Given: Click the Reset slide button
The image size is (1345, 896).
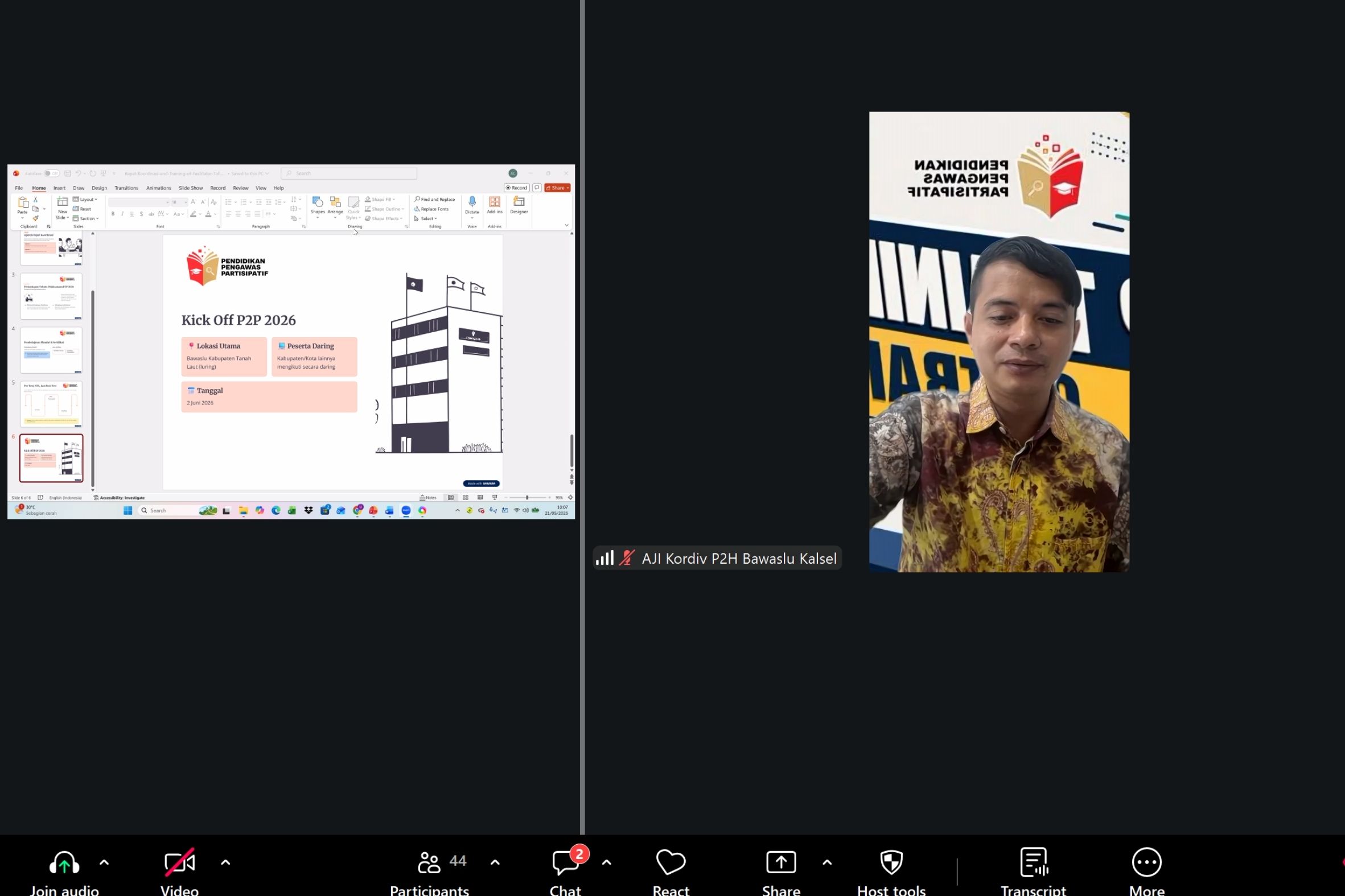Looking at the screenshot, I should tap(83, 209).
